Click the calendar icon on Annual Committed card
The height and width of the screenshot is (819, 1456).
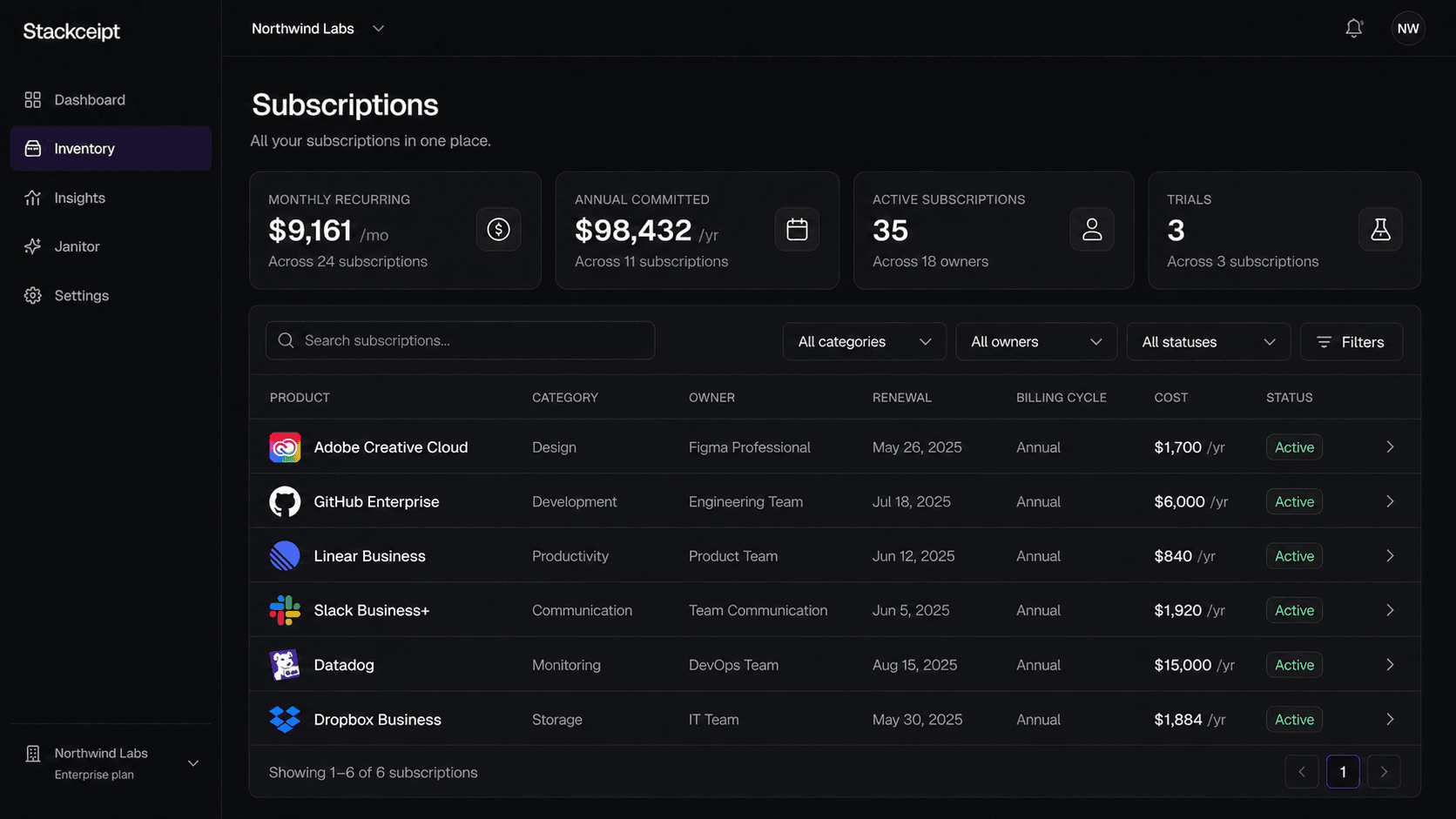point(797,230)
